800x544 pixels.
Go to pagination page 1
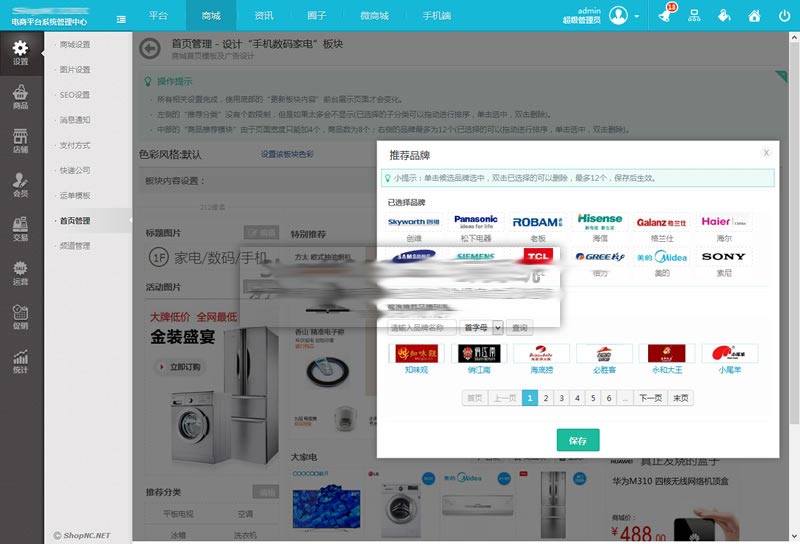click(530, 398)
